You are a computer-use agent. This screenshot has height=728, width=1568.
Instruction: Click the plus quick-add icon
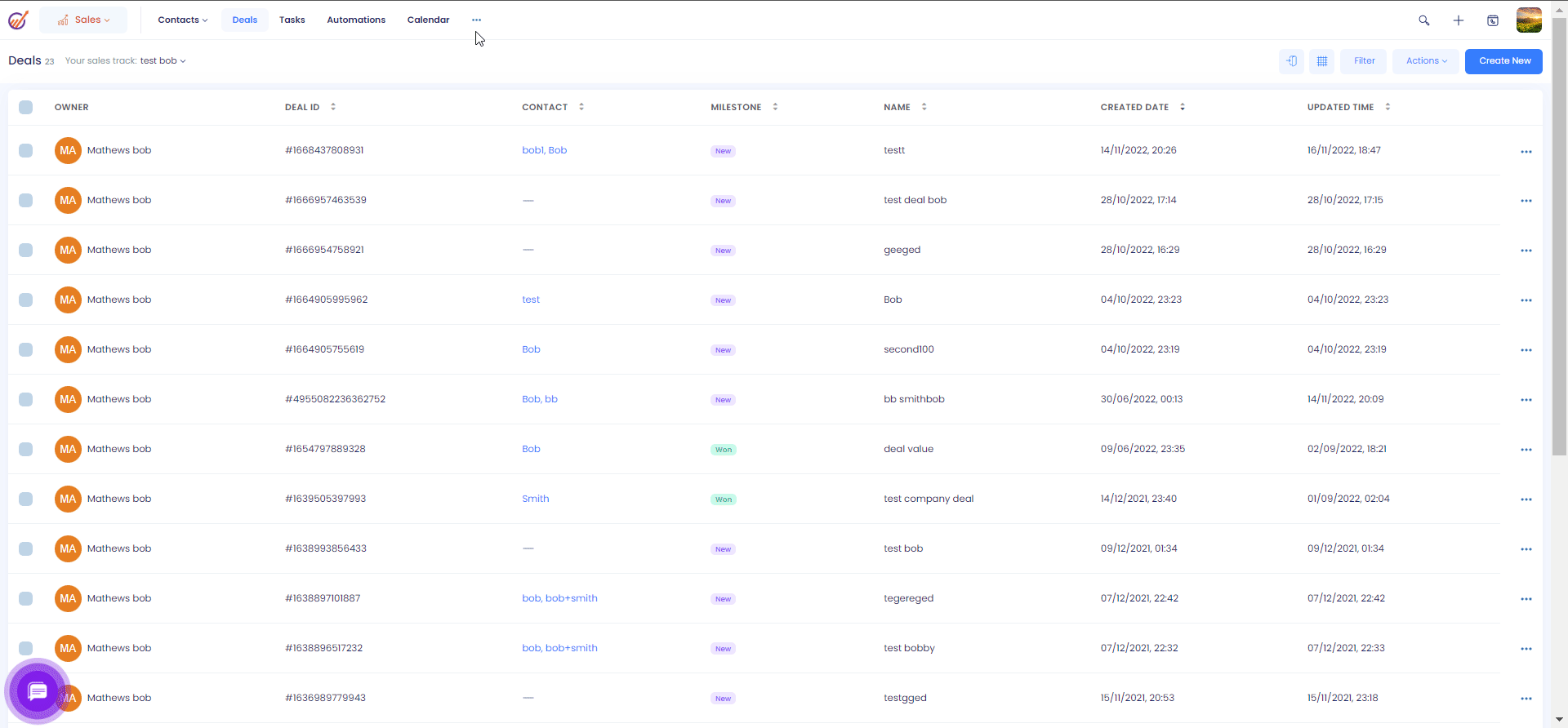point(1459,20)
